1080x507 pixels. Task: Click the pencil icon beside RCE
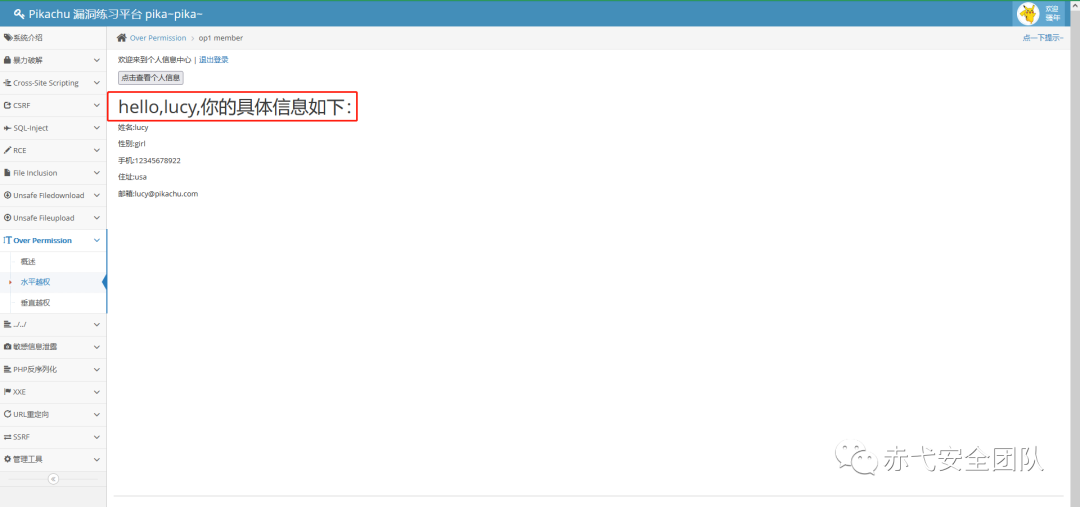pyautogui.click(x=7, y=150)
